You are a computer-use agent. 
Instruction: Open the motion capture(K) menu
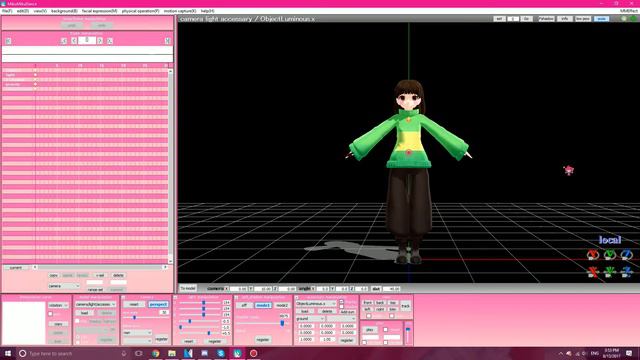(x=180, y=11)
